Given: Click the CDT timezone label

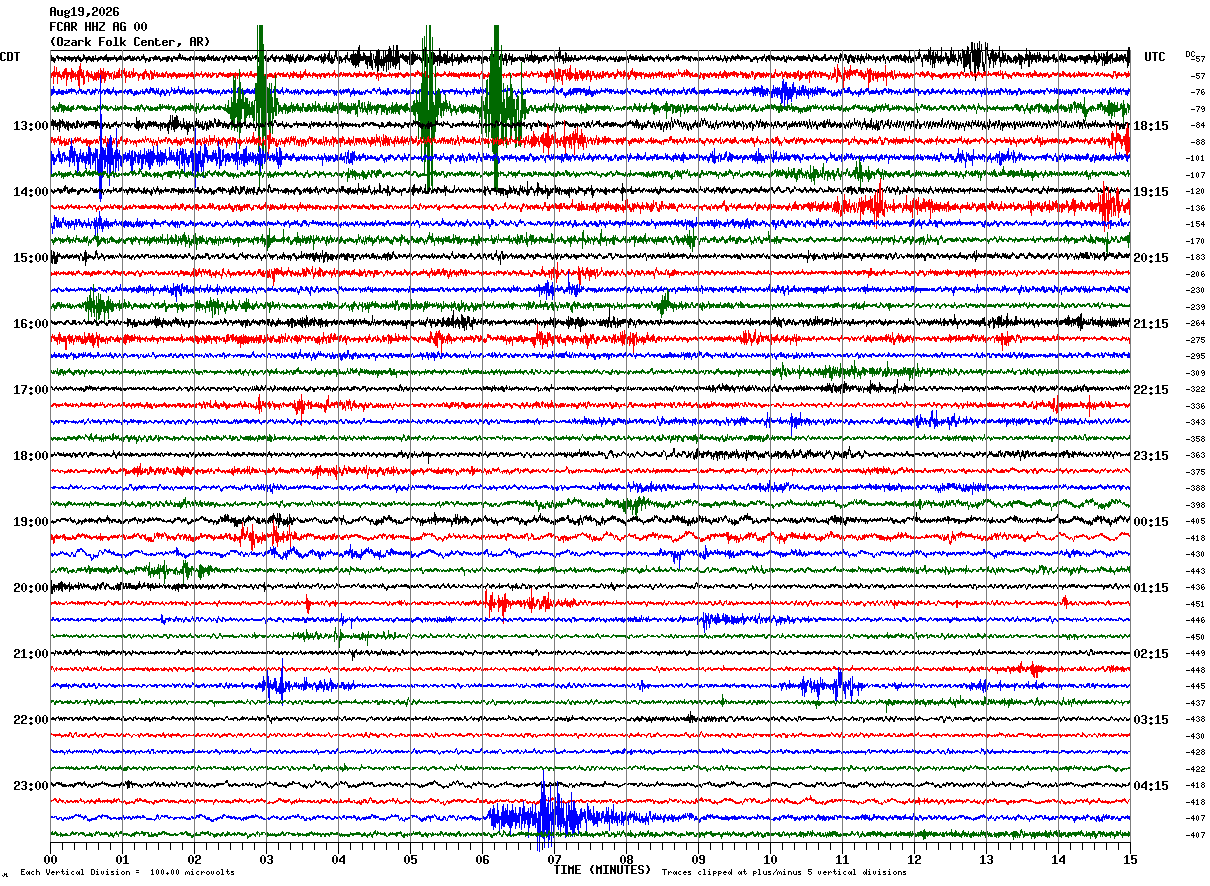Looking at the screenshot, I should (x=10, y=57).
